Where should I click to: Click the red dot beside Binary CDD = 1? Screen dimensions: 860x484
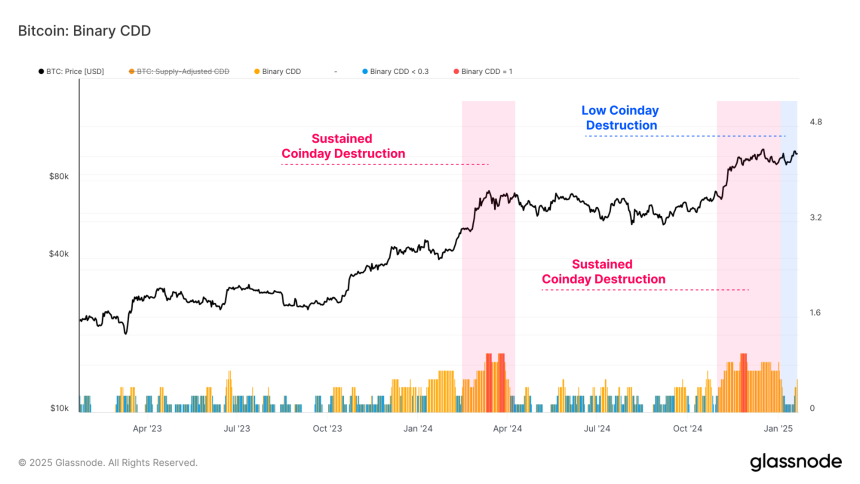(456, 71)
